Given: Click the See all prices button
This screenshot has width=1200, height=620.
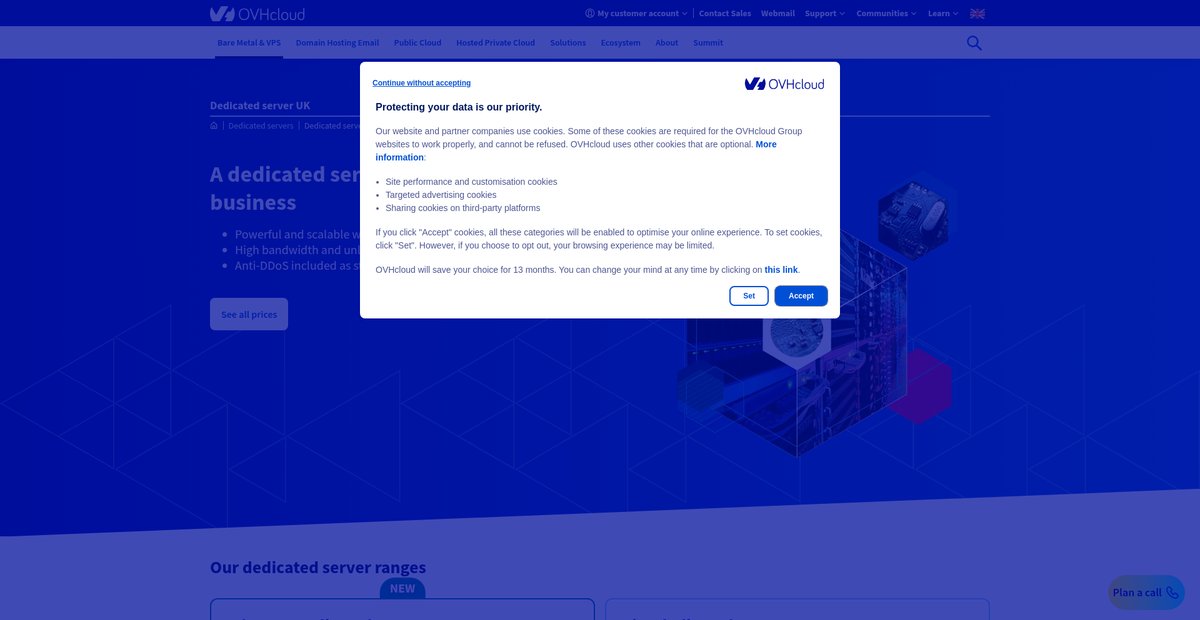Looking at the screenshot, I should (249, 314).
